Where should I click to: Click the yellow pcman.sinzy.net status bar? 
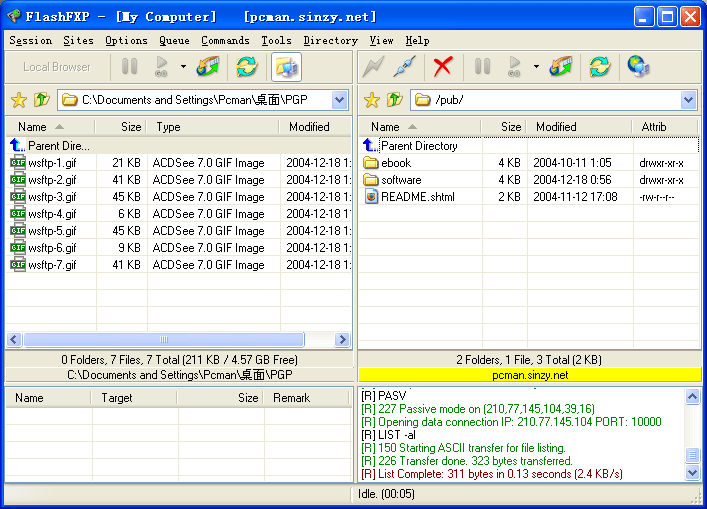pos(530,375)
